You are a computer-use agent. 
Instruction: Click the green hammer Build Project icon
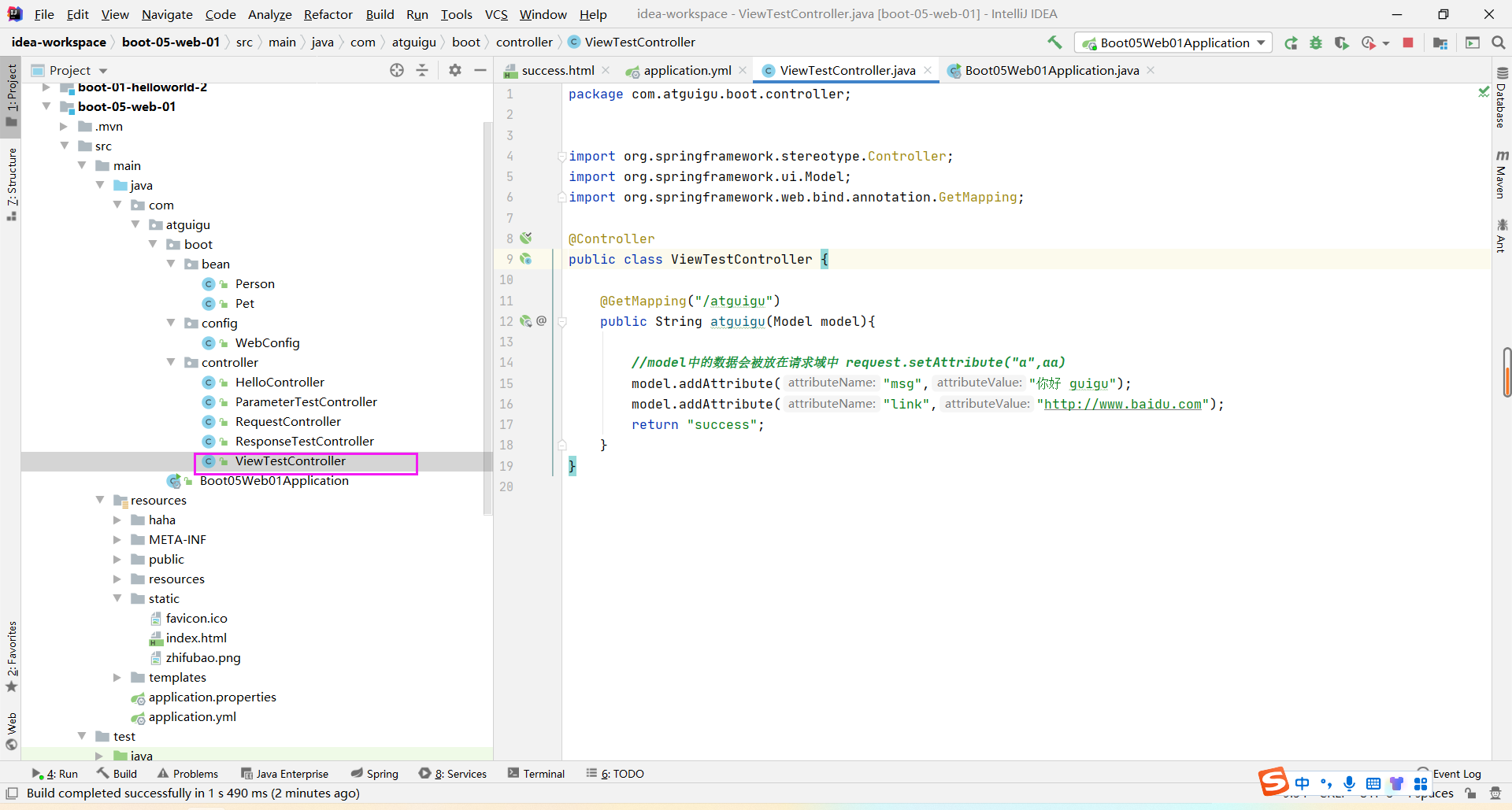point(1054,43)
